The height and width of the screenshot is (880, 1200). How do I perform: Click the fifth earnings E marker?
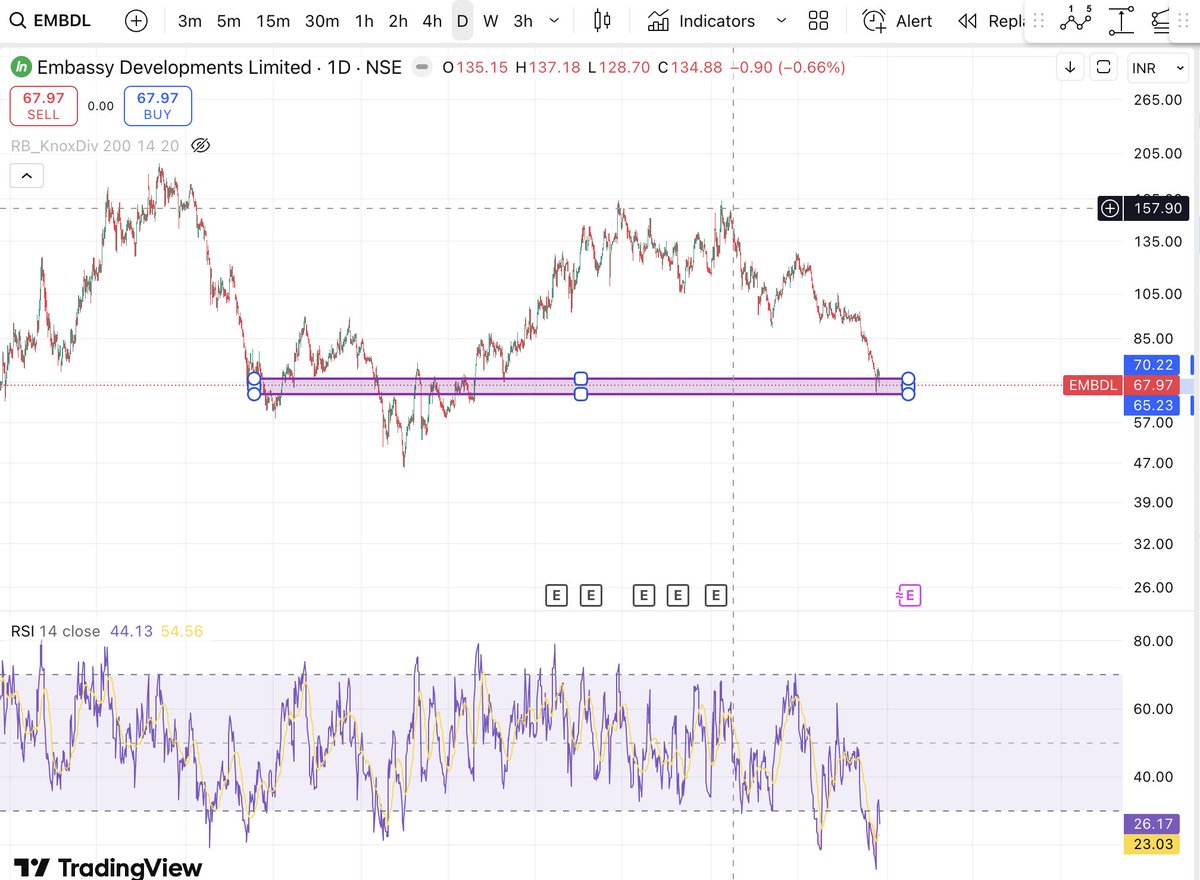[715, 596]
